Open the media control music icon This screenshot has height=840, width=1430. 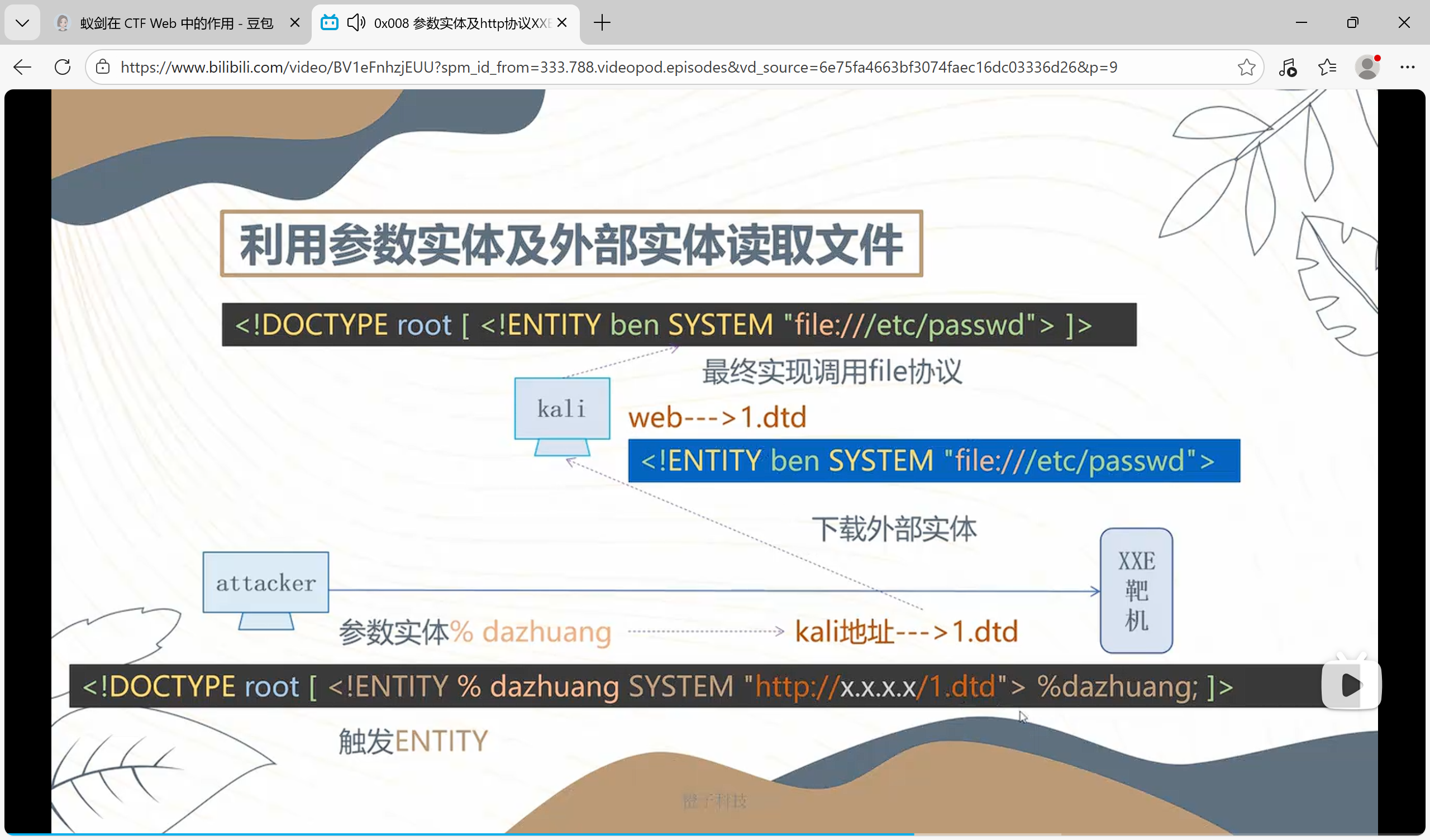pos(1287,67)
